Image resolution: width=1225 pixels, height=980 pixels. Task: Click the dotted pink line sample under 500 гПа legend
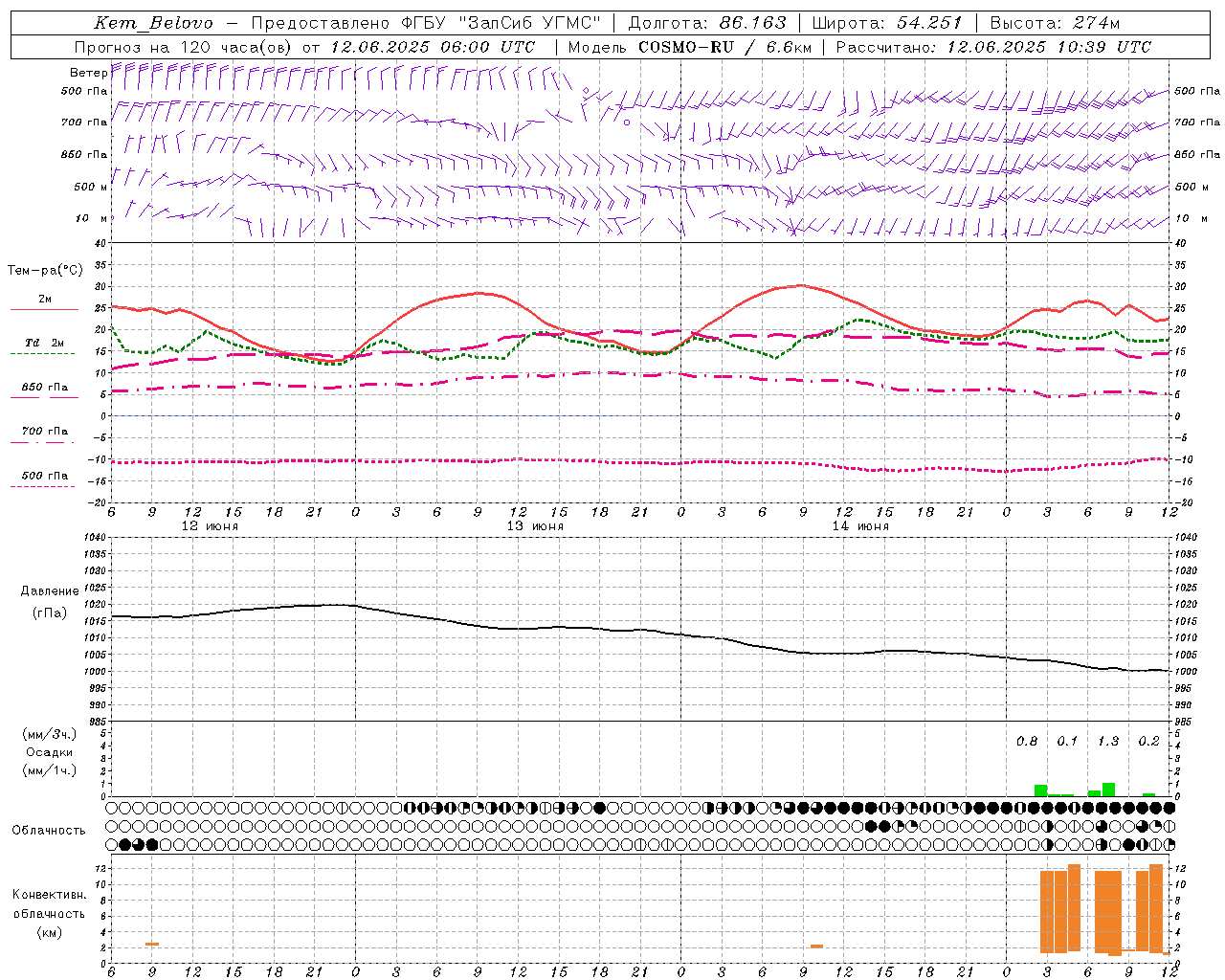[x=42, y=486]
